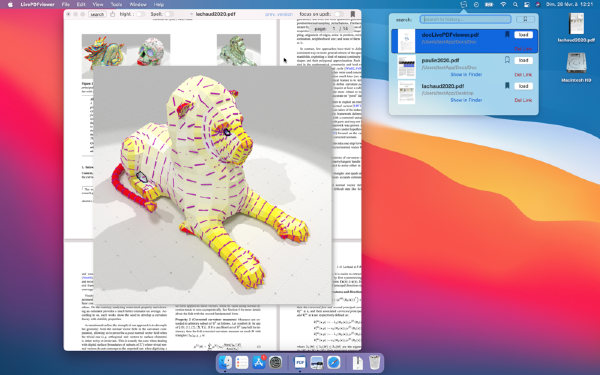The height and width of the screenshot is (375, 600).
Task: Click the lachaud2020.pdf file name in history
Action: click(x=443, y=86)
